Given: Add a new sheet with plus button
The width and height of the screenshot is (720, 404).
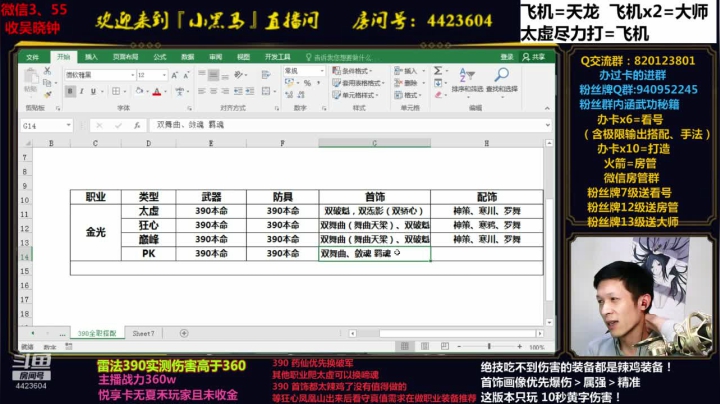Looking at the screenshot, I should click(x=184, y=333).
